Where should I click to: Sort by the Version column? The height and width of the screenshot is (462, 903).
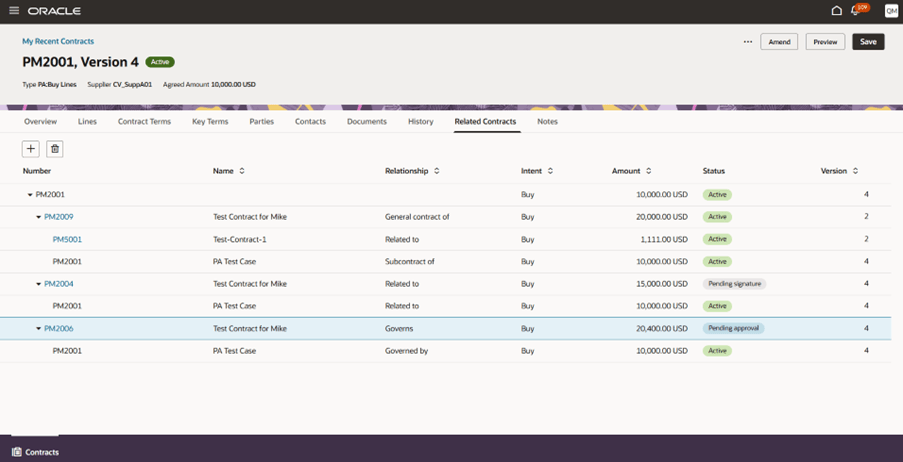pyautogui.click(x=856, y=171)
